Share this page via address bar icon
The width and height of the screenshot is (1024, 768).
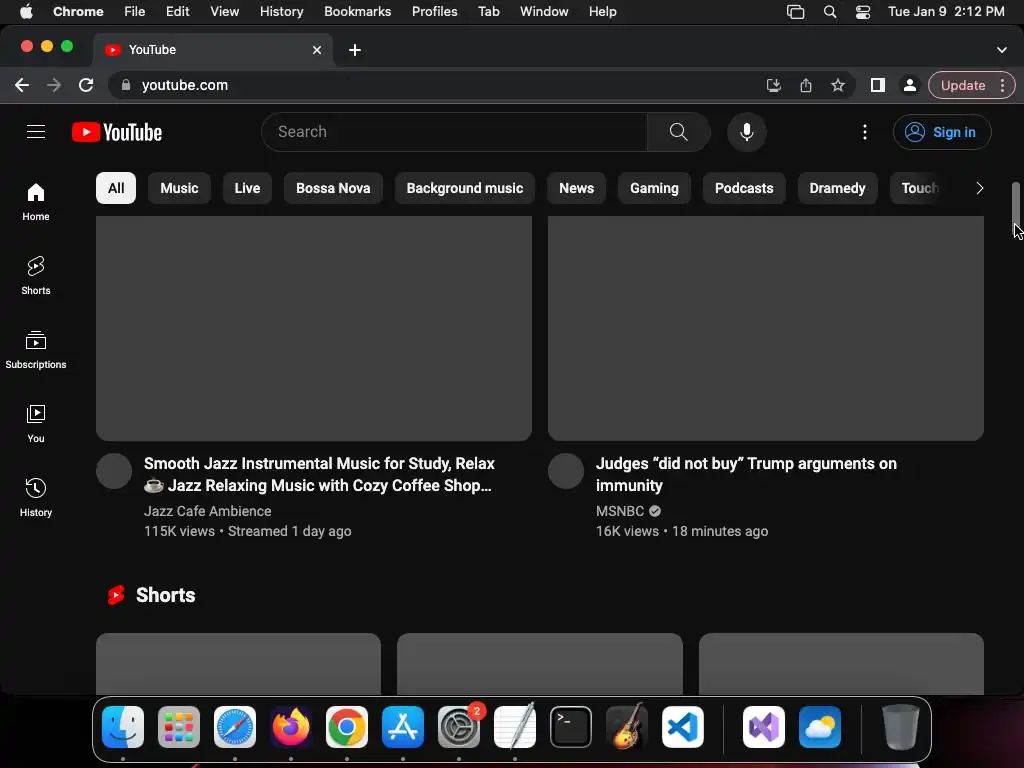pos(806,85)
